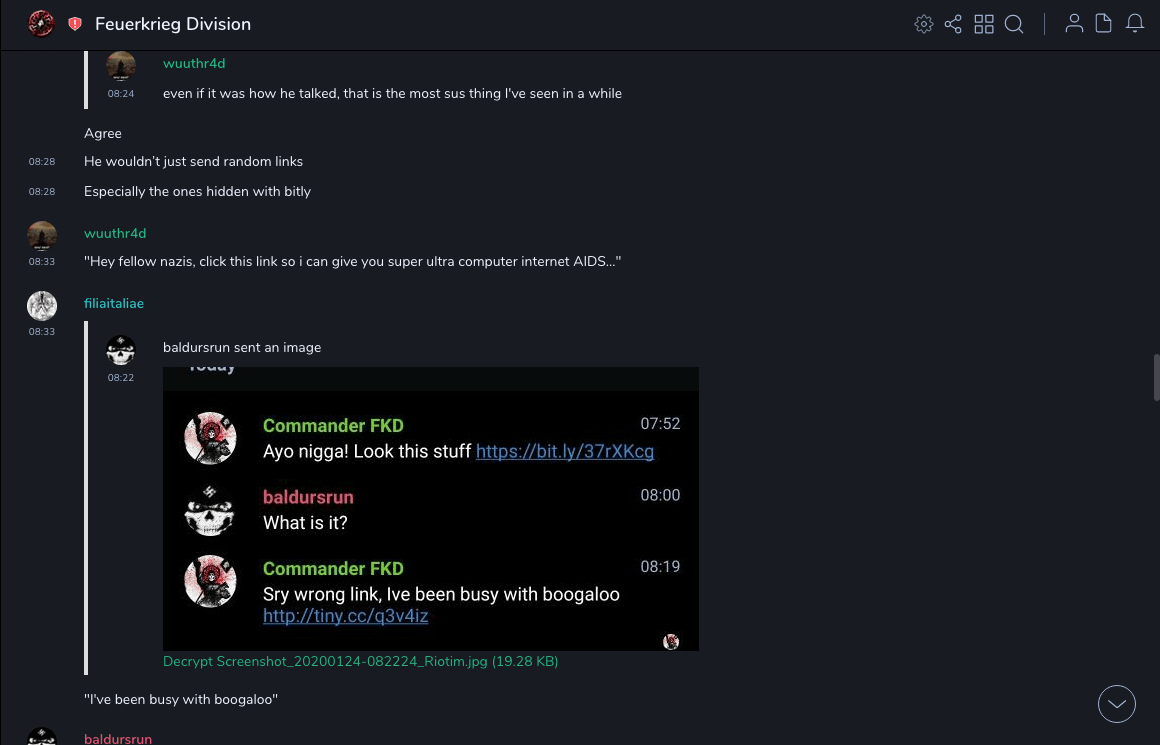Click the room avatar in the header
The width and height of the screenshot is (1160, 745).
41,23
